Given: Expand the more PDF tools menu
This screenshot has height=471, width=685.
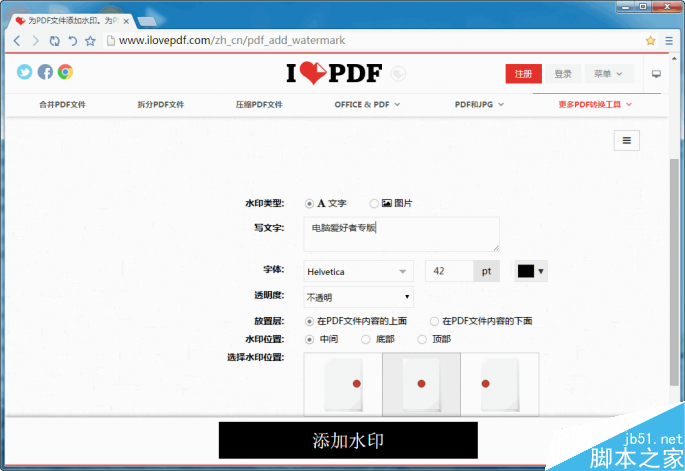Looking at the screenshot, I should click(595, 104).
